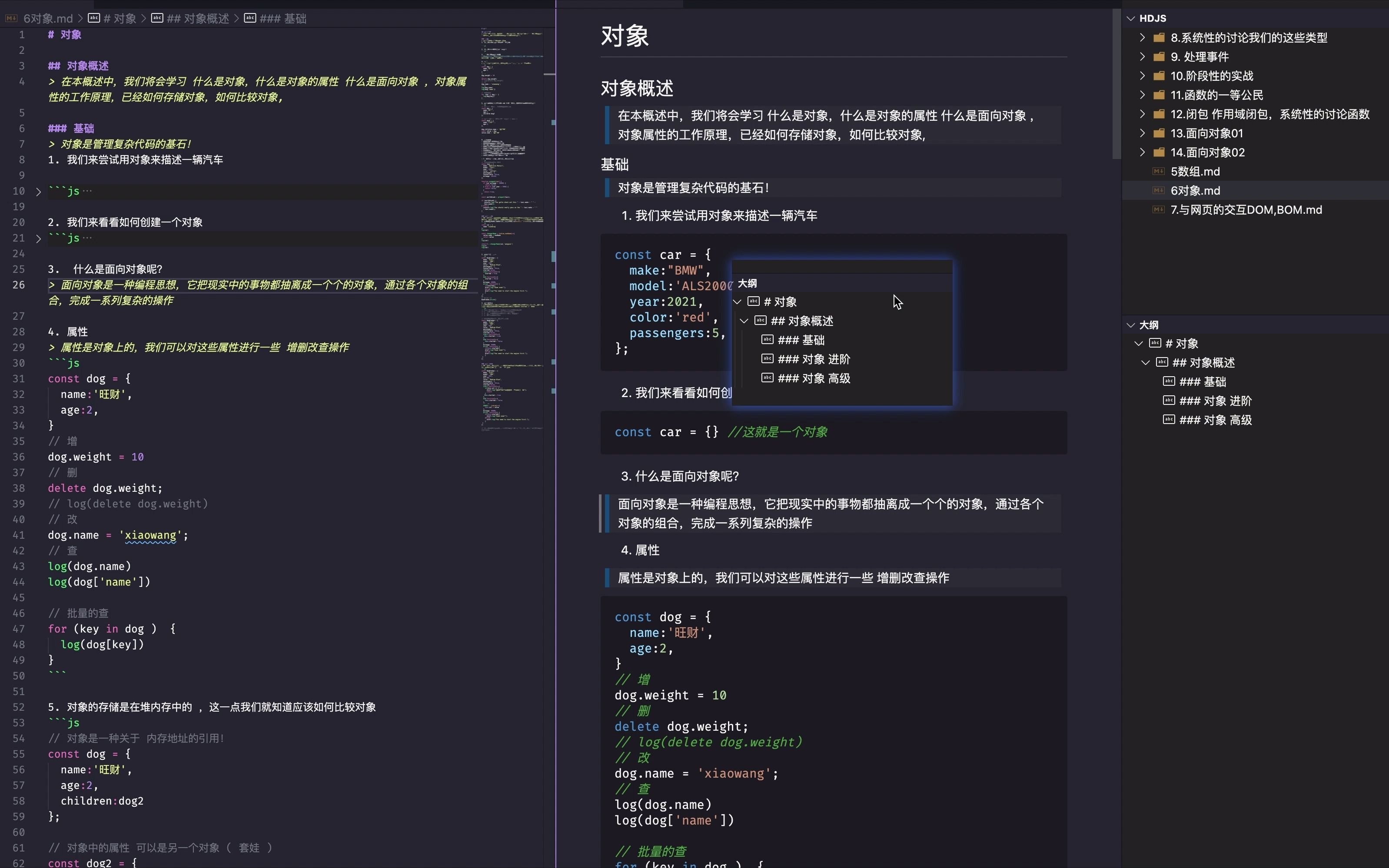Click the delete dog.weight line in editor
Viewport: 1389px width, 868px height.
tap(105, 488)
